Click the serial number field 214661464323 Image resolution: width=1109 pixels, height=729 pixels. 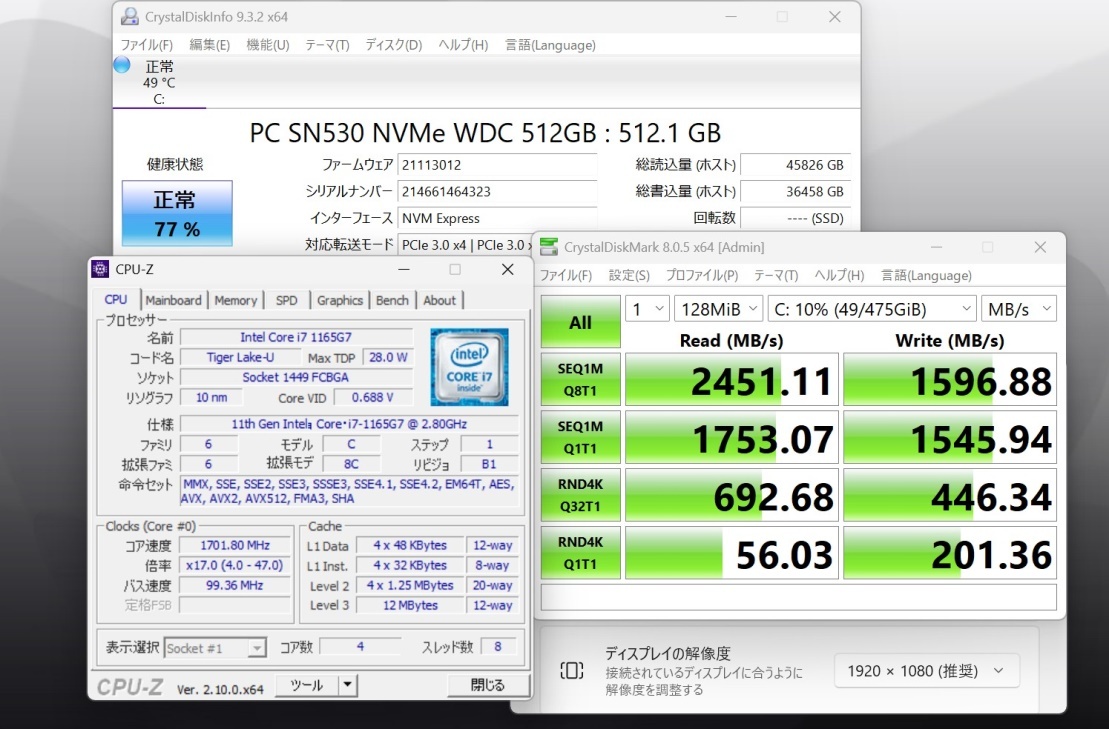click(x=497, y=192)
